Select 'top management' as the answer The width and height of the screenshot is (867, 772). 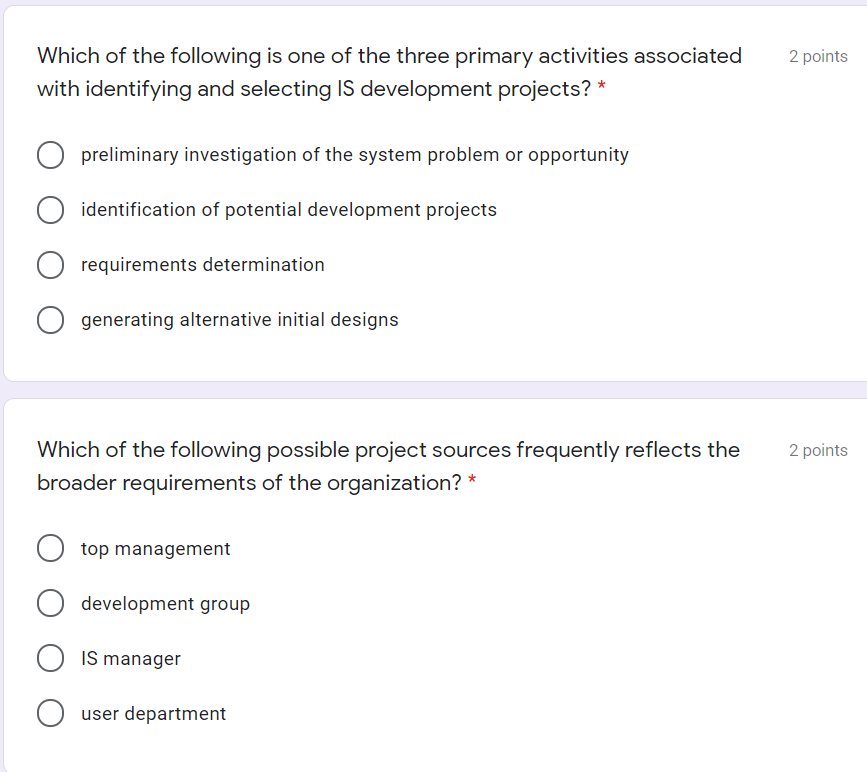[x=50, y=548]
